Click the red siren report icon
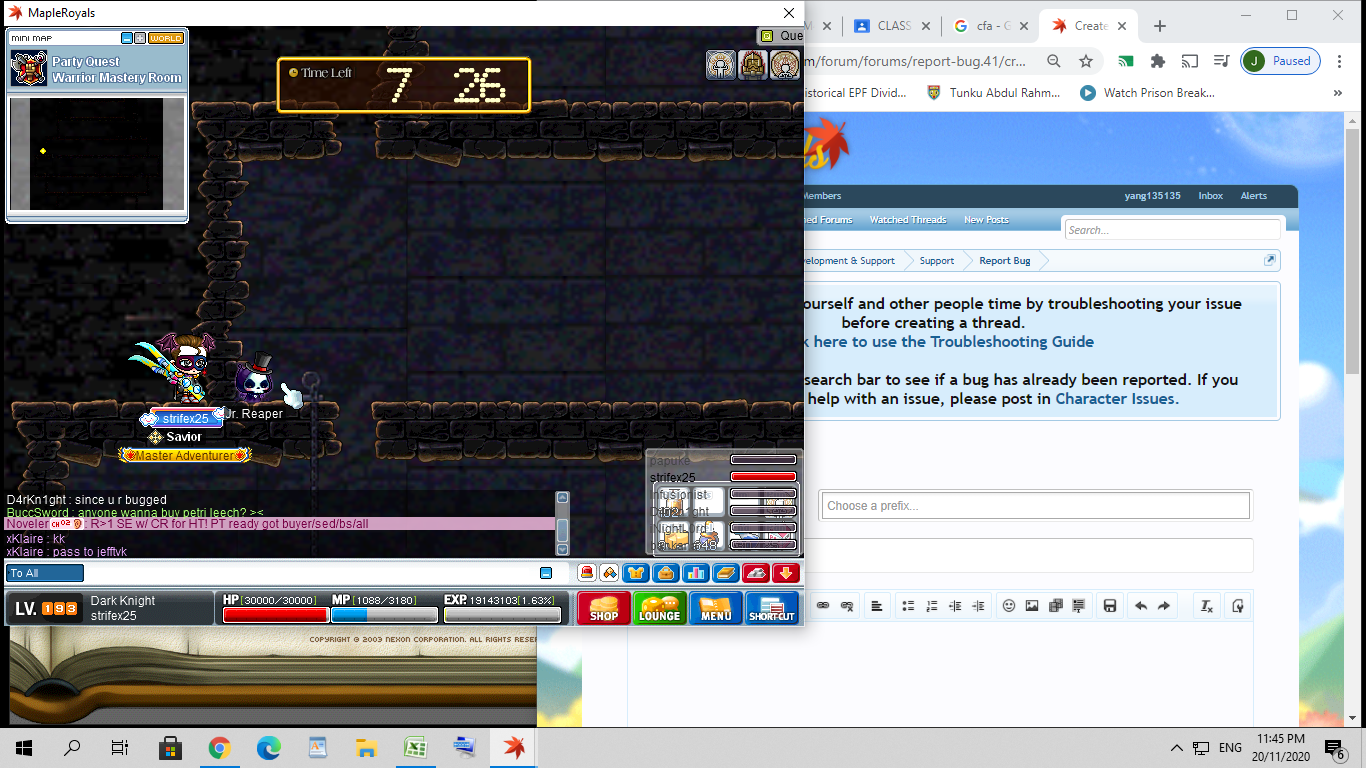Screen dimensions: 1366x768 click(587, 573)
